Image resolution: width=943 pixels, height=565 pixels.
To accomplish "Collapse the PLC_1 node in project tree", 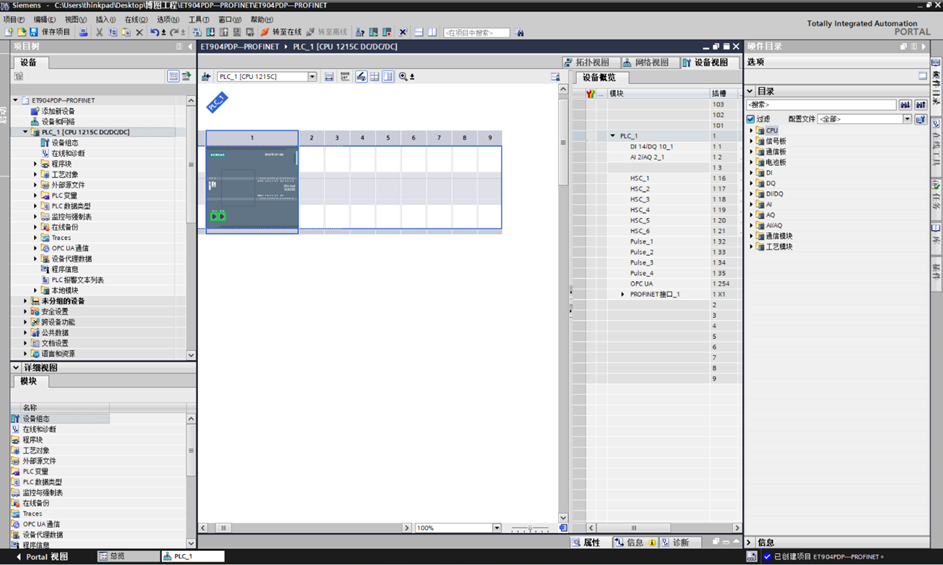I will click(25, 132).
